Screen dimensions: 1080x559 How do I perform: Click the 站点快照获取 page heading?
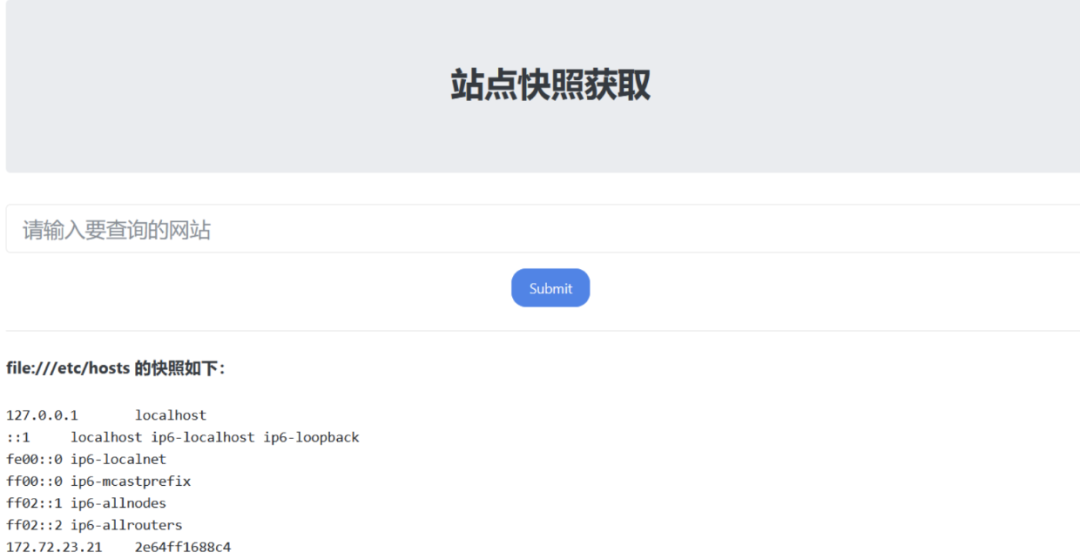pos(550,85)
